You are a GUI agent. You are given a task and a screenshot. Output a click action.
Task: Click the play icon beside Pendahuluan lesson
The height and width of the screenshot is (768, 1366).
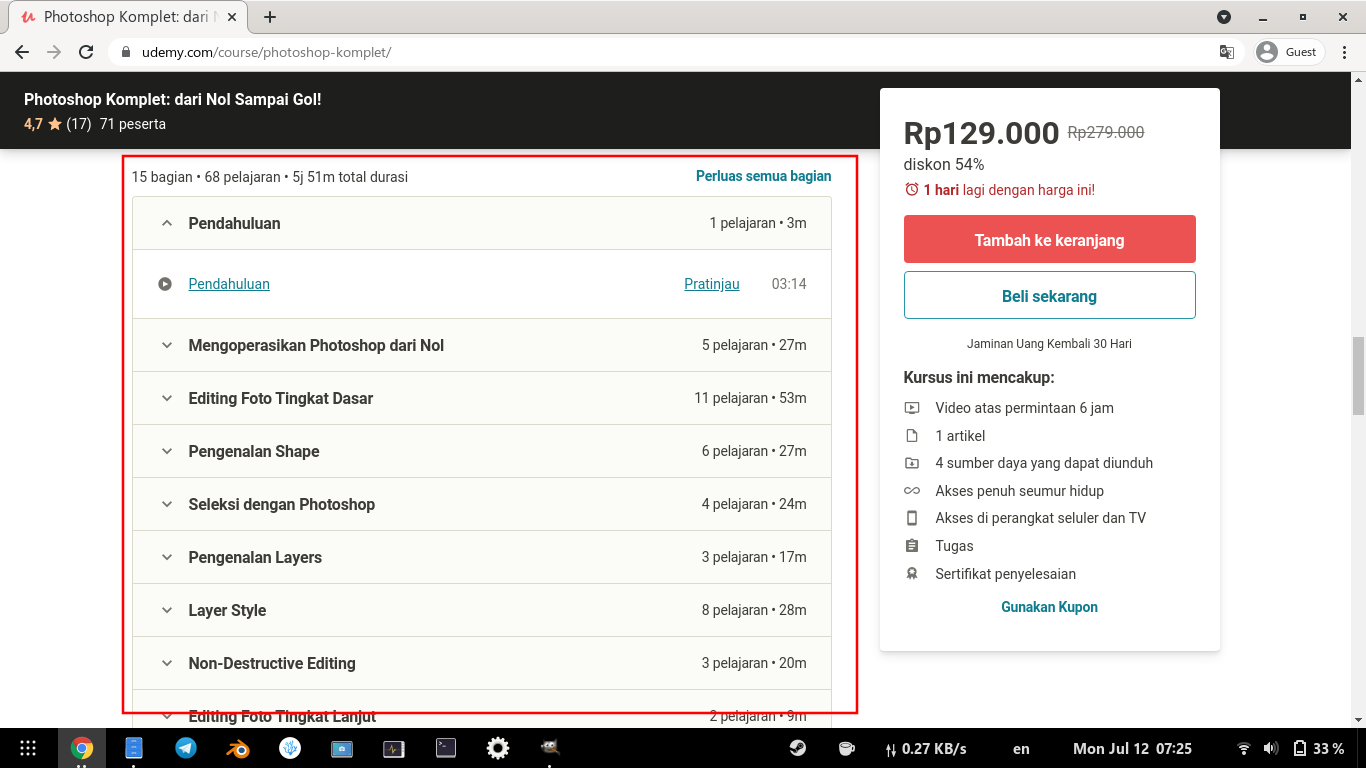(x=165, y=284)
